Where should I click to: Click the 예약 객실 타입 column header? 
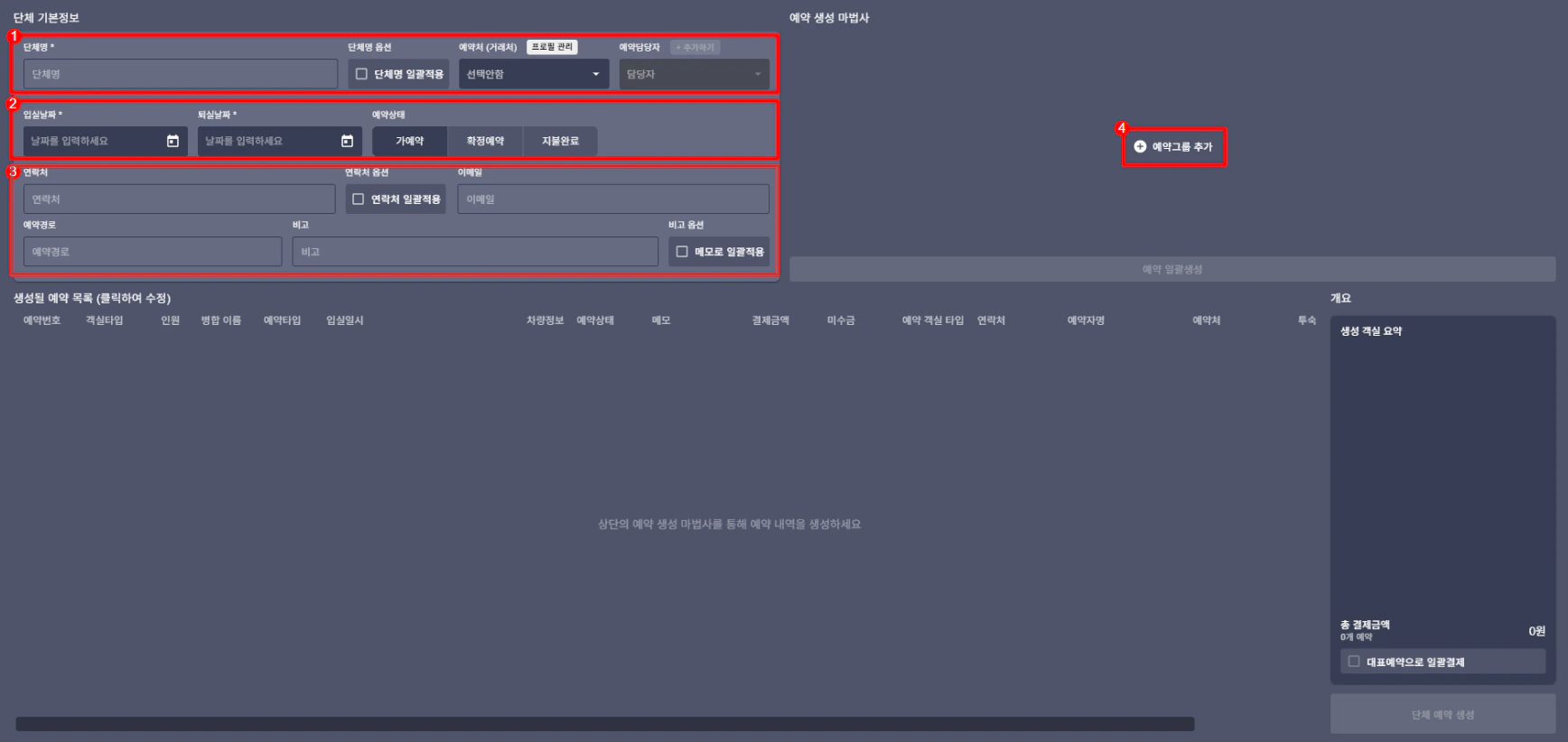point(933,320)
